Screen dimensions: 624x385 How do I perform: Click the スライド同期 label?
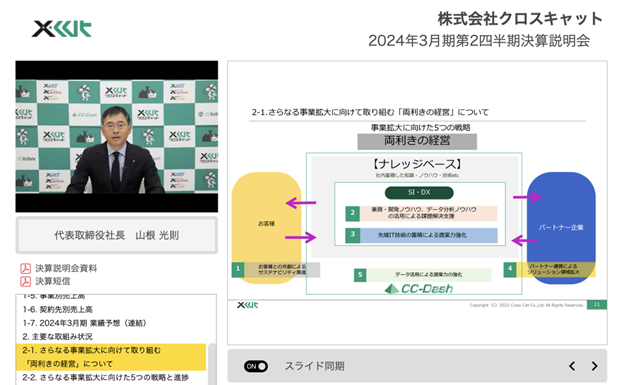(x=314, y=366)
